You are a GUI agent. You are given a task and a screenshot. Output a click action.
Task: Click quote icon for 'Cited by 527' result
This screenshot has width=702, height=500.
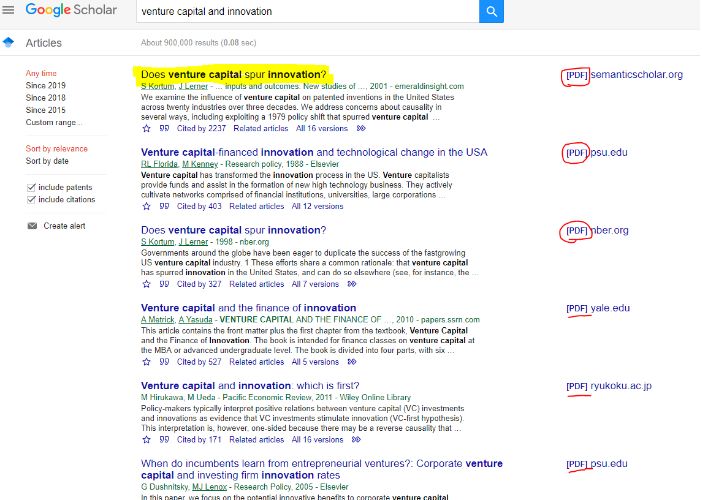pyautogui.click(x=164, y=362)
